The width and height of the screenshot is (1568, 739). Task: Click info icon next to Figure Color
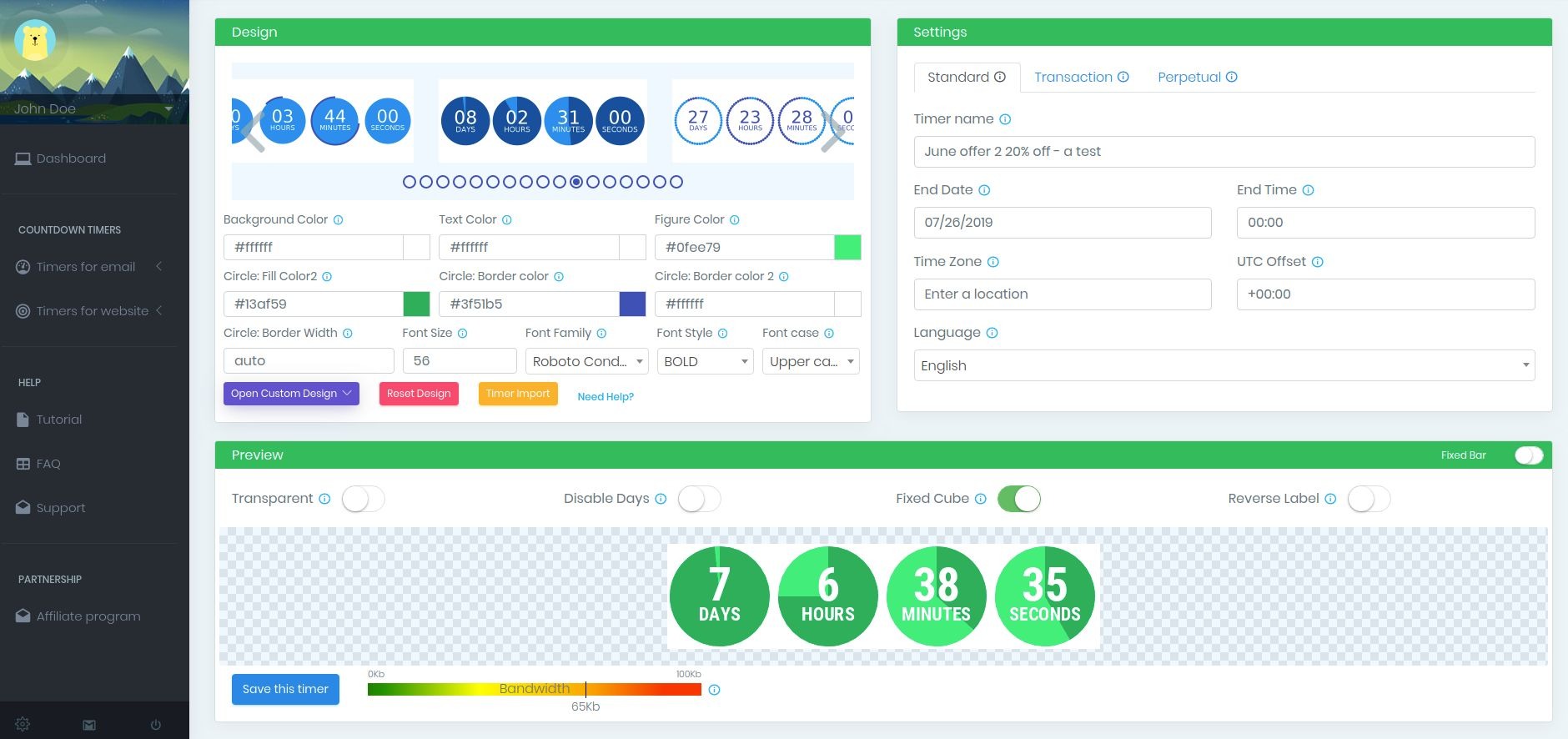tap(735, 220)
